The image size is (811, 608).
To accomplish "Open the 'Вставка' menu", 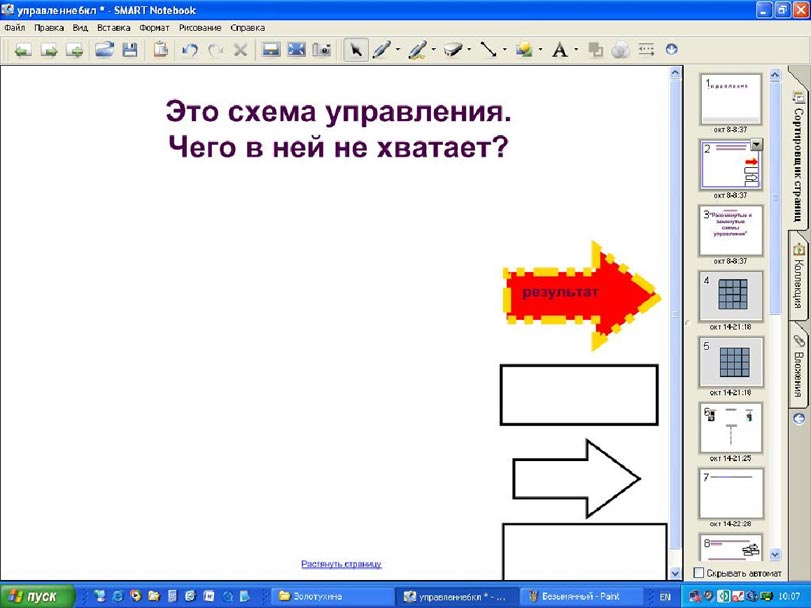I will (113, 28).
